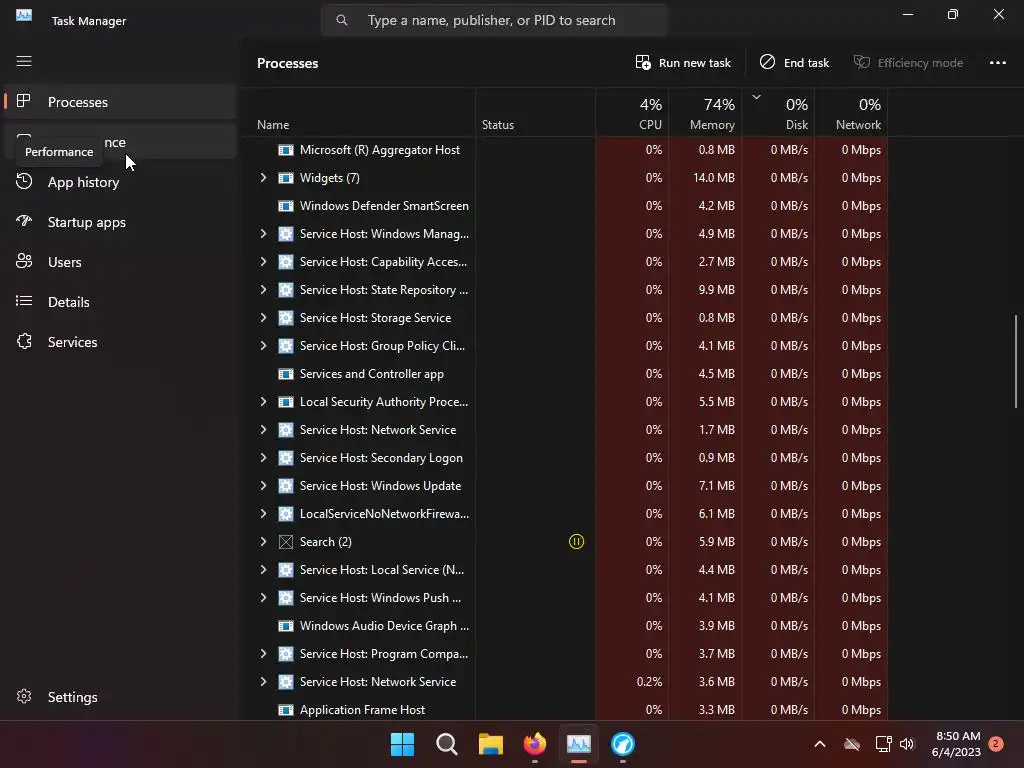Screen dimensions: 1024x768
Task: Expand Service Host: Capability Acces... row
Action: (x=263, y=261)
